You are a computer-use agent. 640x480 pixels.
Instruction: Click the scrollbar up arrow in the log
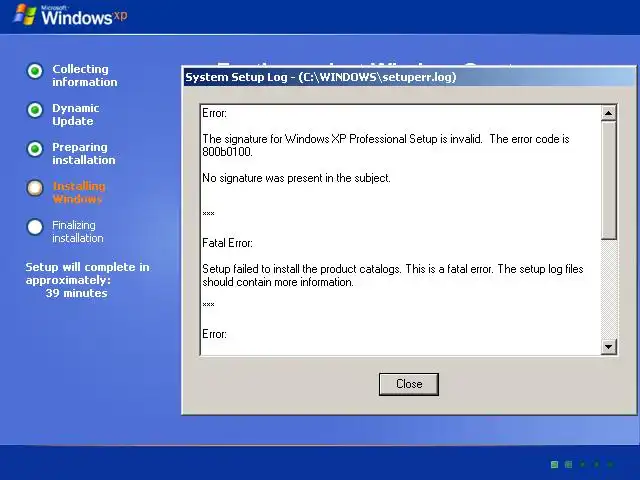click(x=608, y=113)
